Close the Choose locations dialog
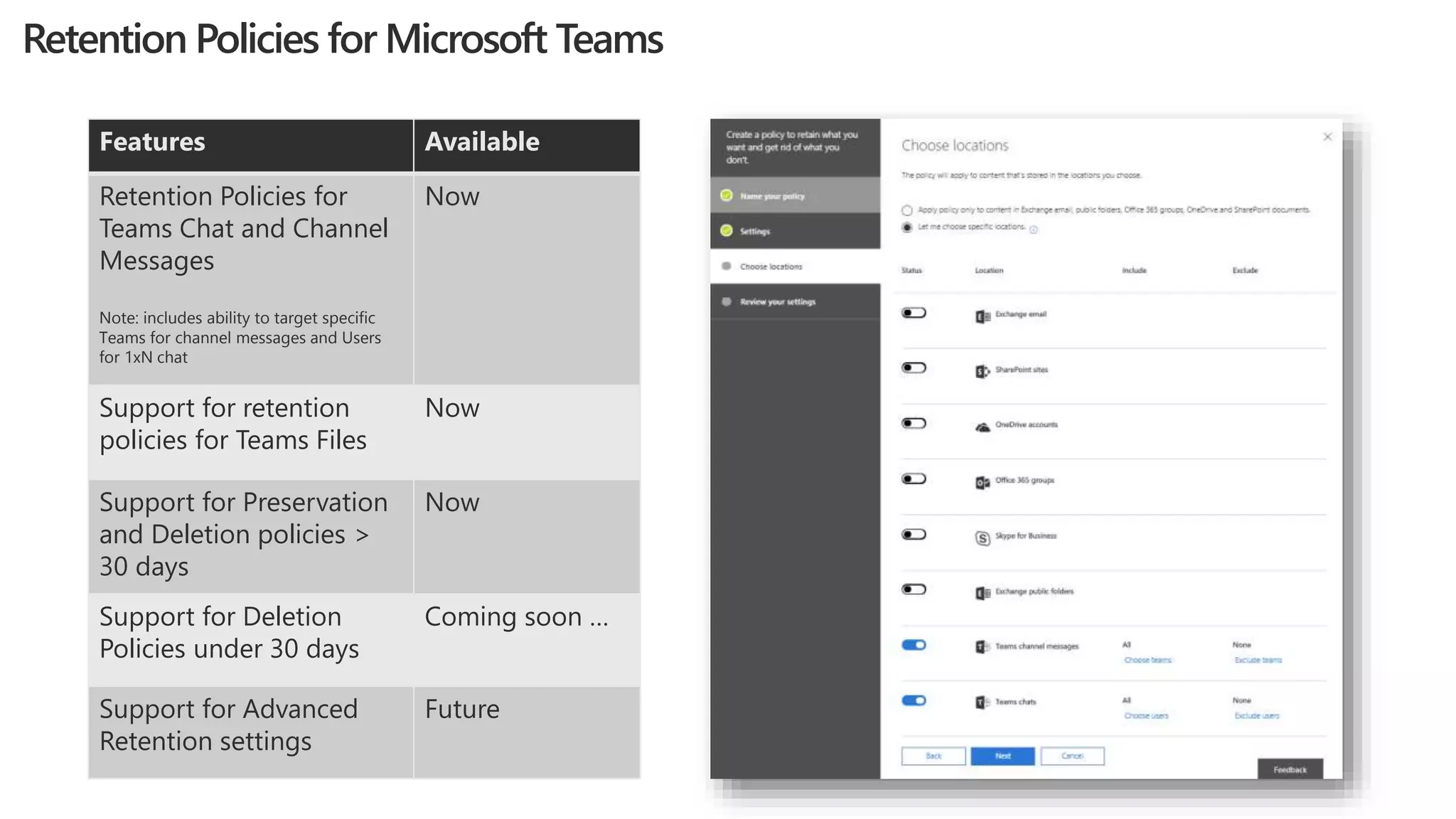The height and width of the screenshot is (819, 1456). coord(1327,136)
